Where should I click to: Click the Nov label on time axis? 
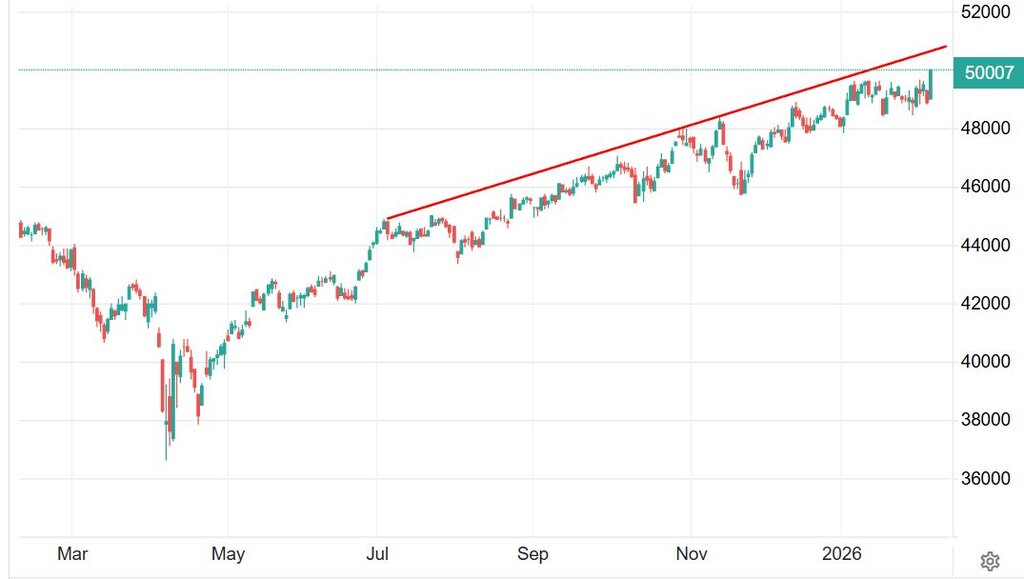[691, 553]
